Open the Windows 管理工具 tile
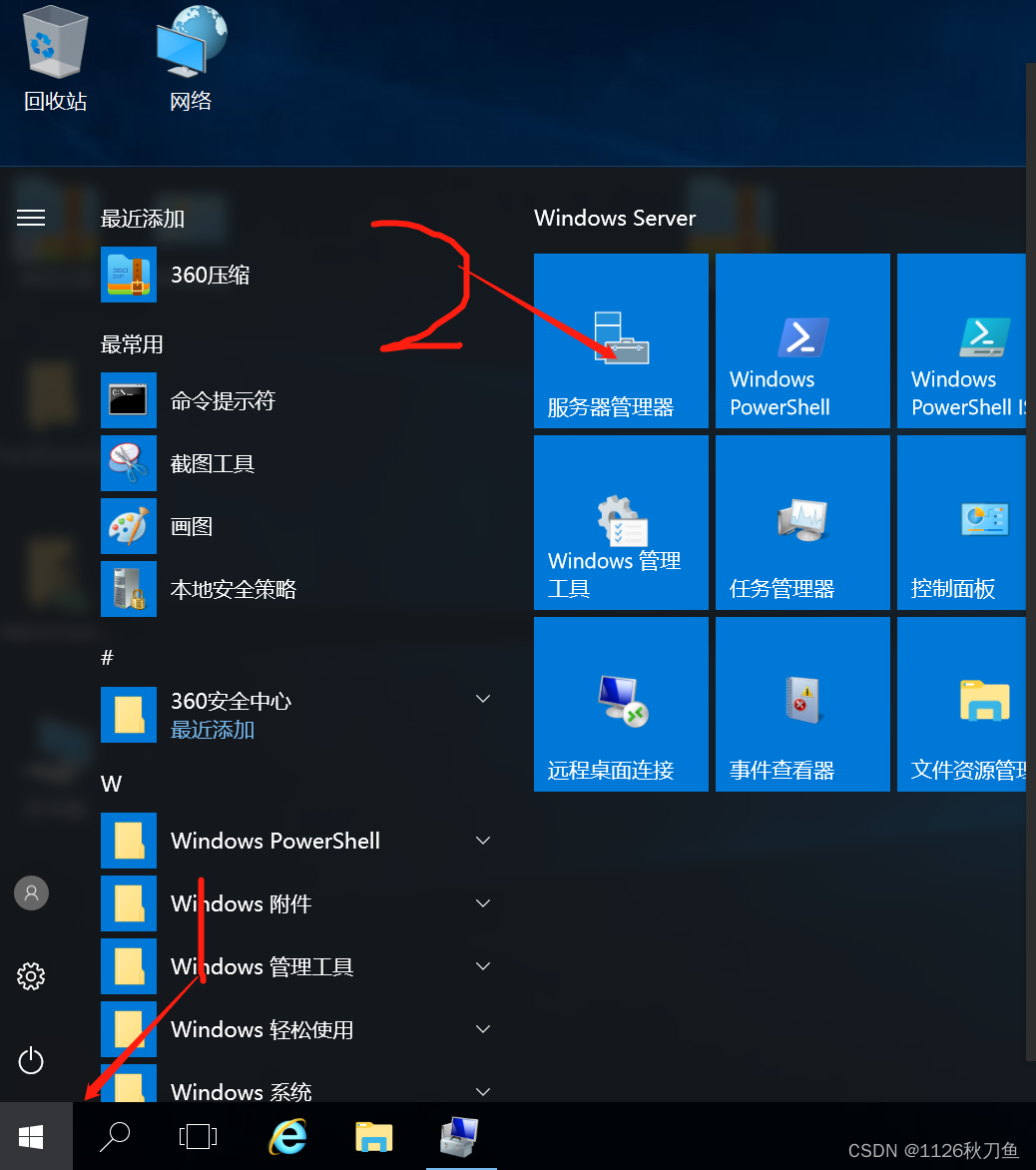 click(621, 522)
